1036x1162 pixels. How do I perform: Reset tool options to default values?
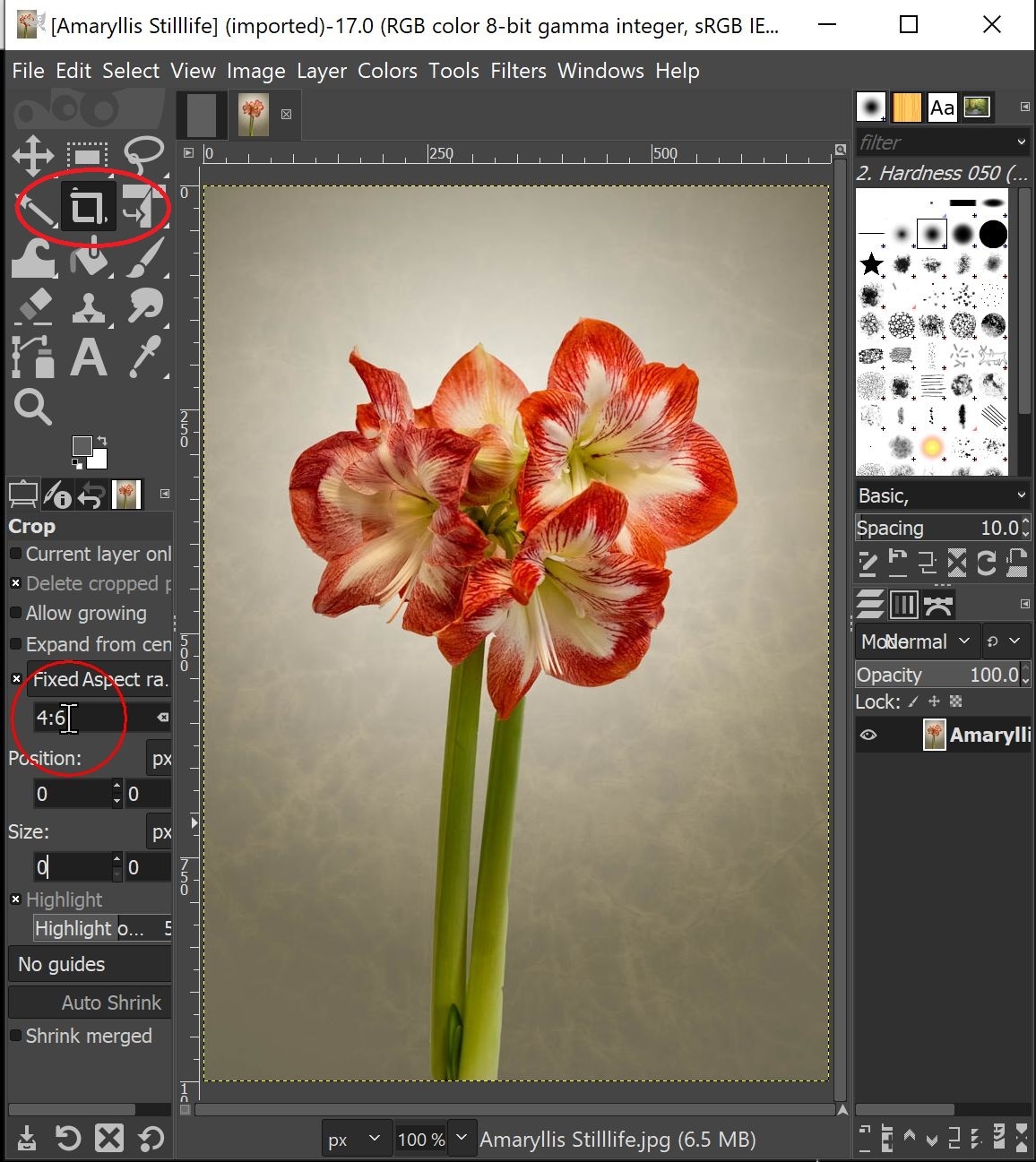click(151, 1138)
